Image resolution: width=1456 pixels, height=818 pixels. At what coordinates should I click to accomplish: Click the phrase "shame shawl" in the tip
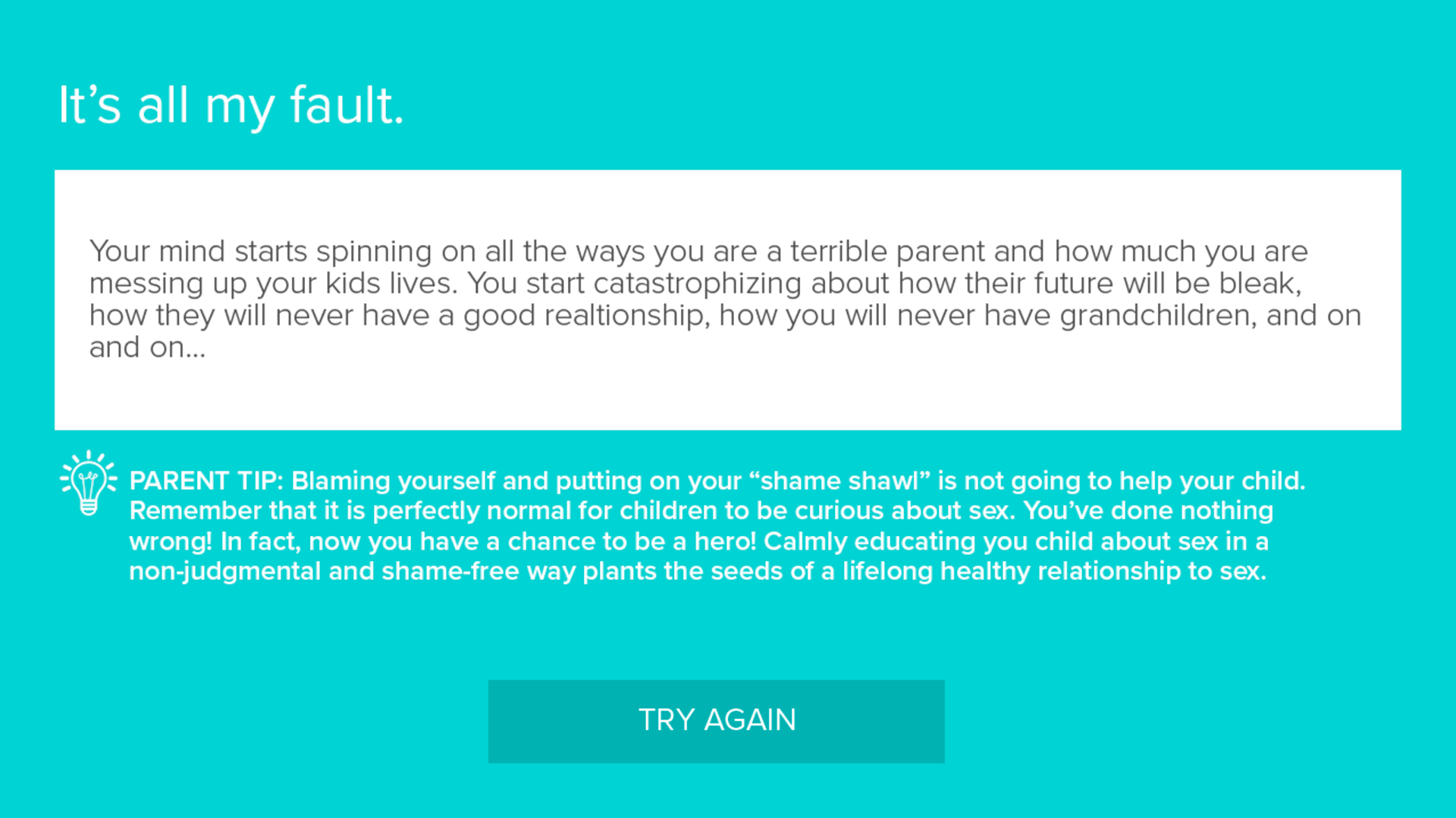(839, 481)
